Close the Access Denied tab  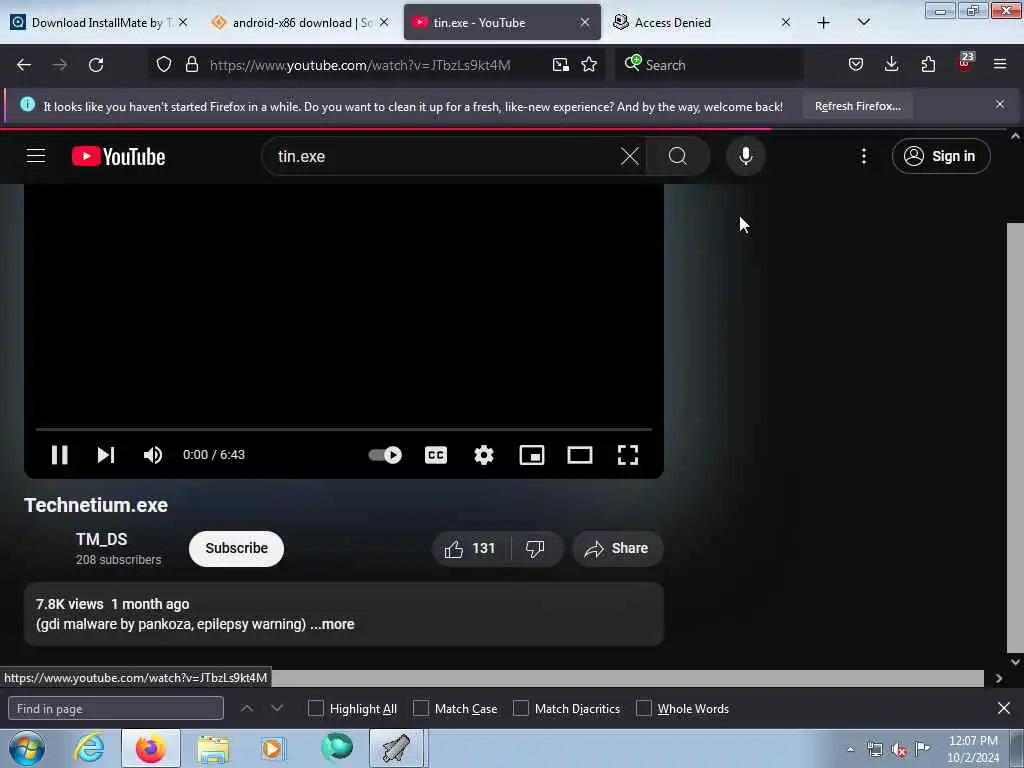pos(786,22)
